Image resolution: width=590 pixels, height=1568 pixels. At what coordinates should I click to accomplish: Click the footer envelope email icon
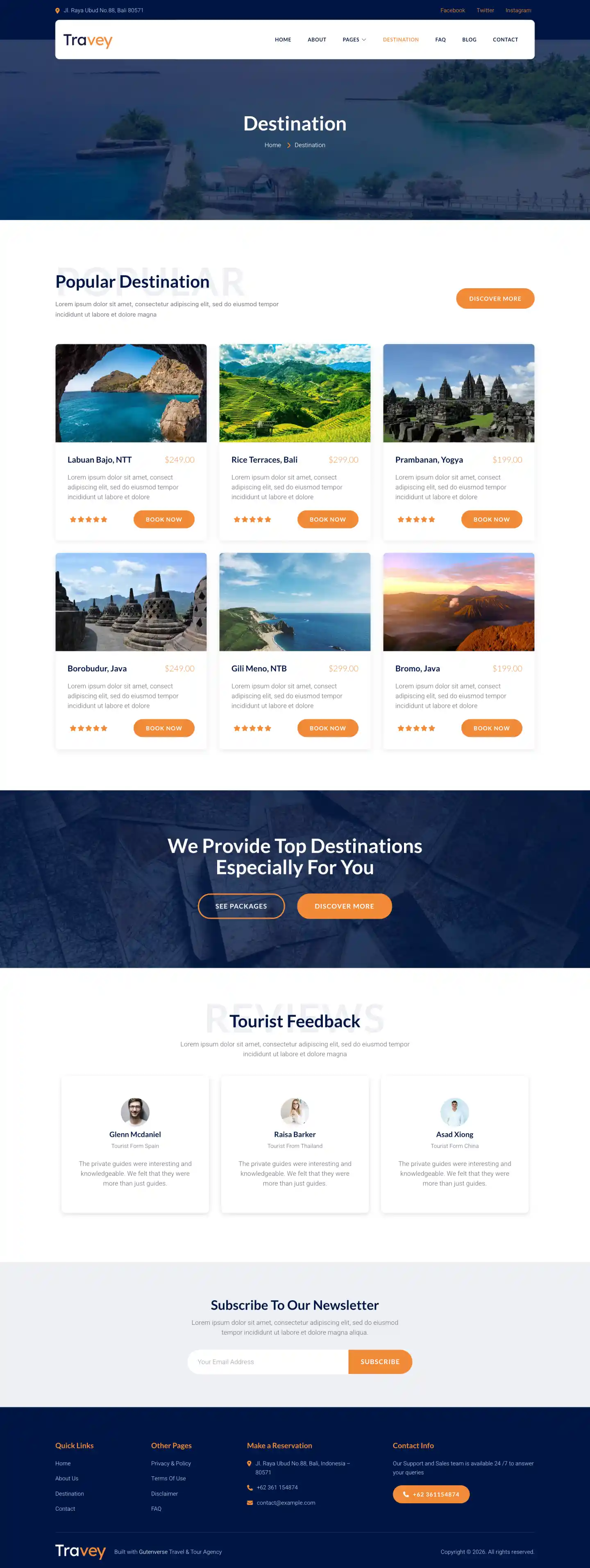point(250,1502)
